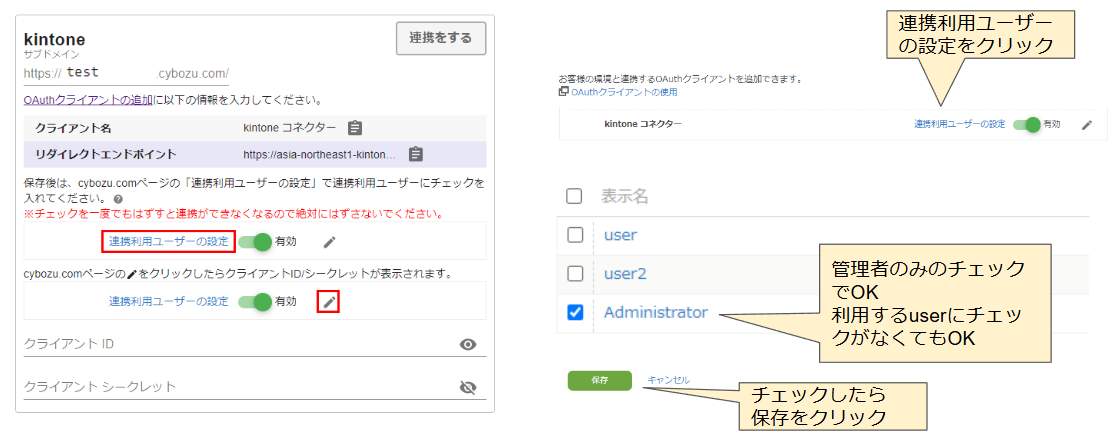The width and height of the screenshot is (1119, 442).
Task: Check the select-all box next to 表示名
Action: coord(574,196)
